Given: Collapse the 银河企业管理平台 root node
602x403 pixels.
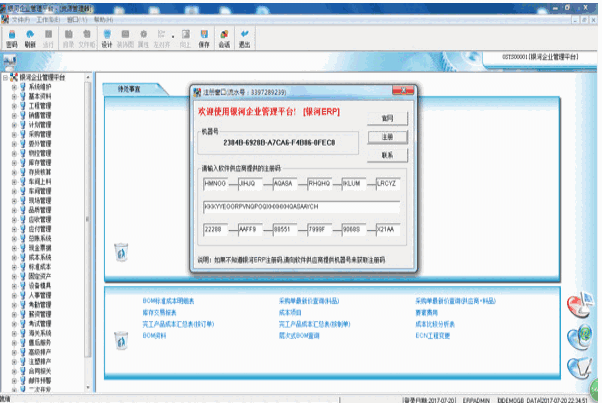Looking at the screenshot, I should point(5,78).
